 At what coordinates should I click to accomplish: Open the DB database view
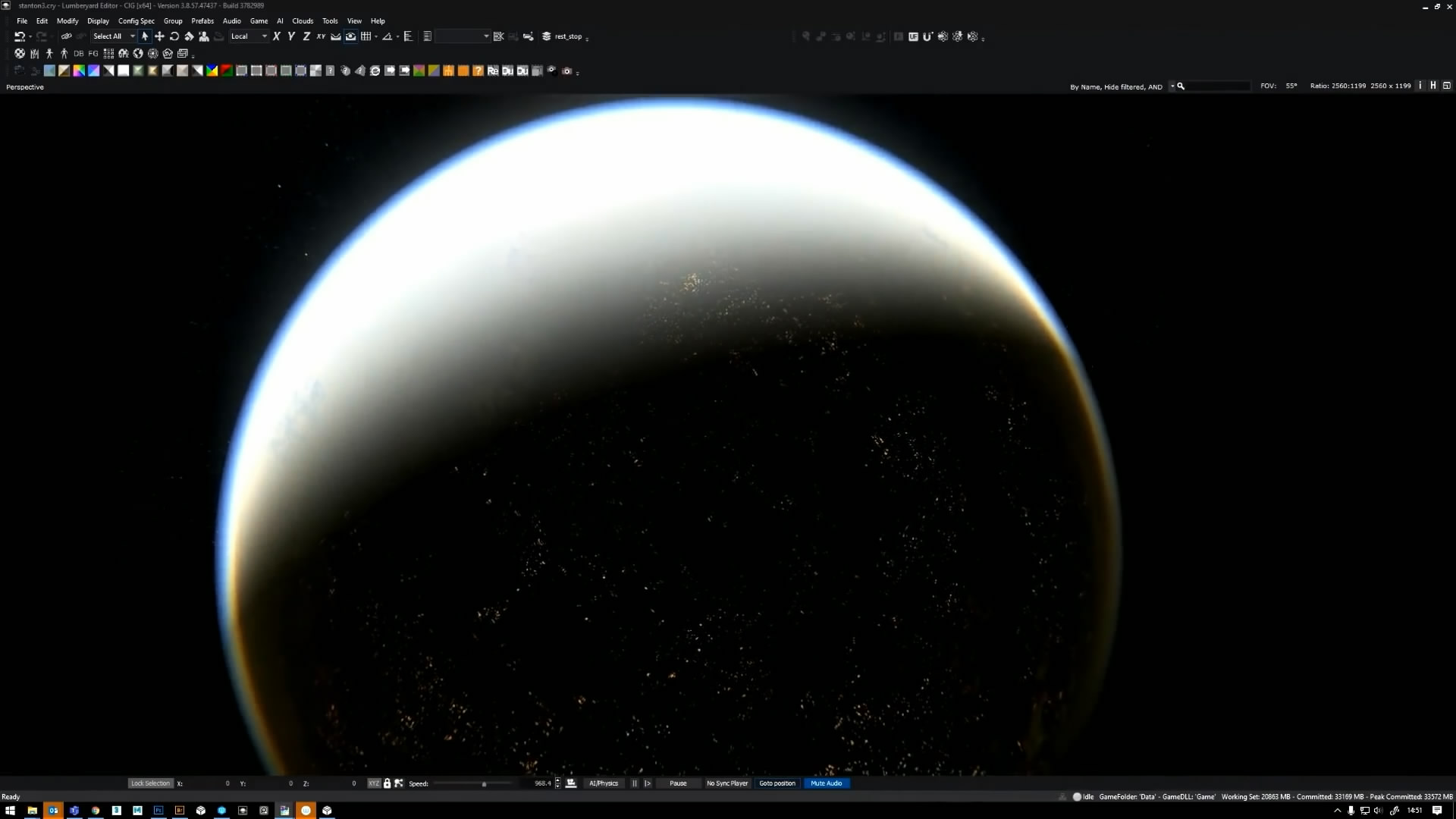[79, 54]
